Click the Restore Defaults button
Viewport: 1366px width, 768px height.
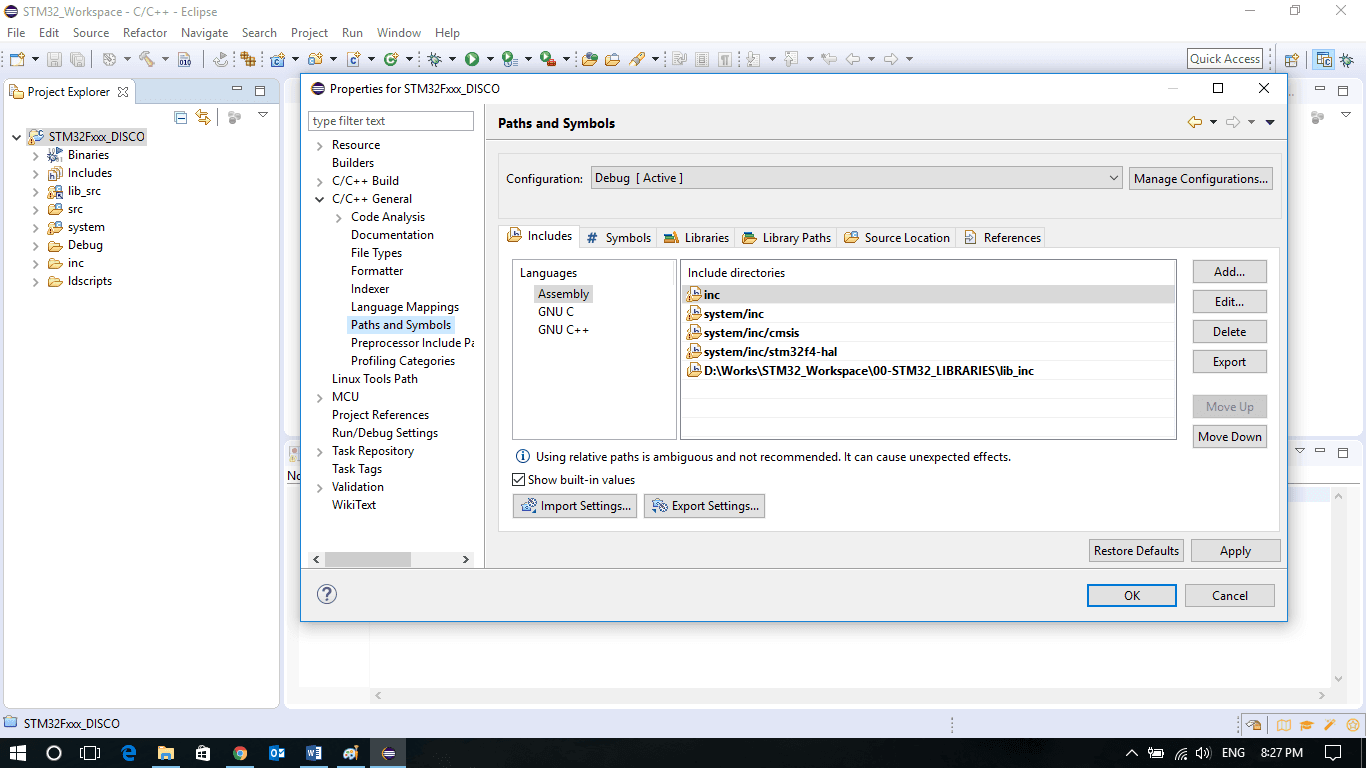coord(1136,550)
